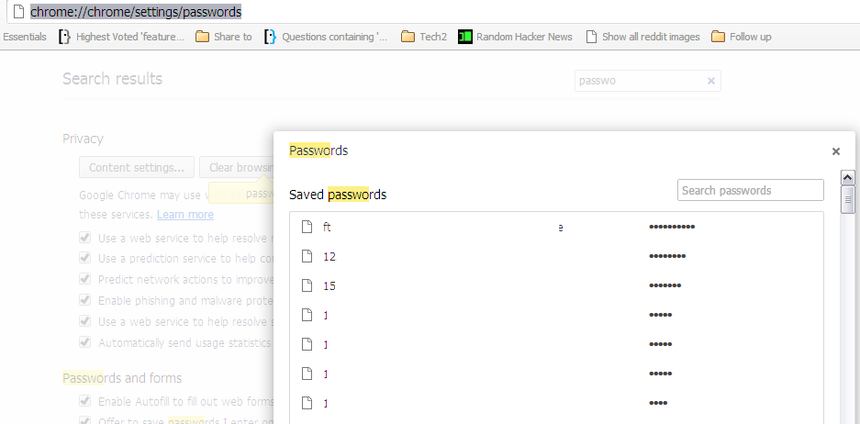Screen dimensions: 860x424
Task: Click the Search passwords field
Action: [750, 190]
